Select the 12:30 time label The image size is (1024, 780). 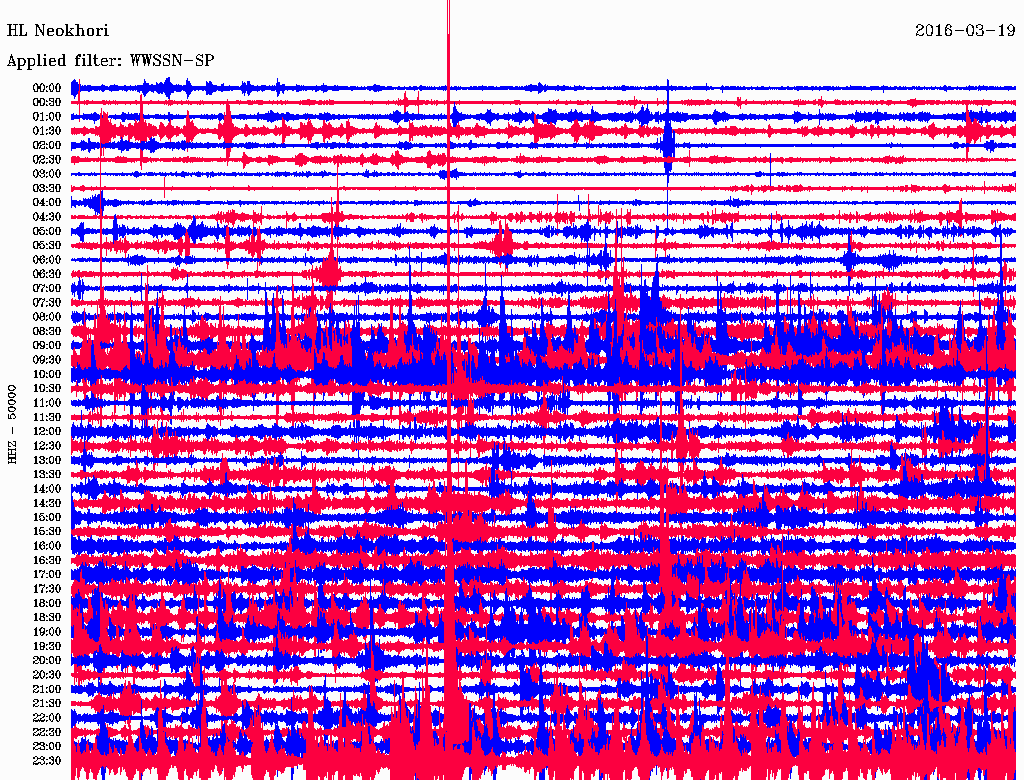[47, 446]
